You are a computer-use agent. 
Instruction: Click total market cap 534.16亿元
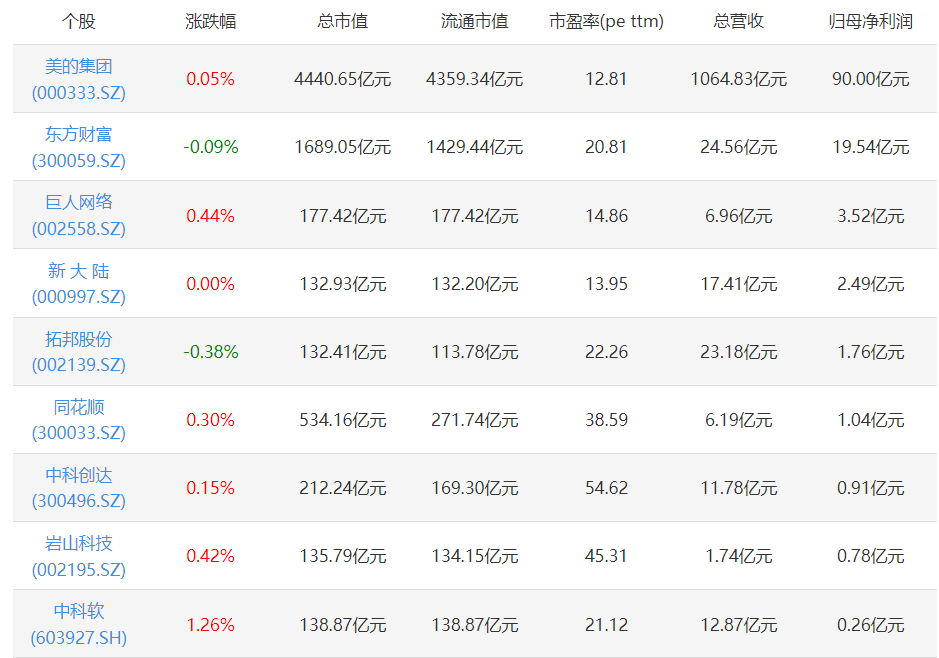pyautogui.click(x=343, y=420)
